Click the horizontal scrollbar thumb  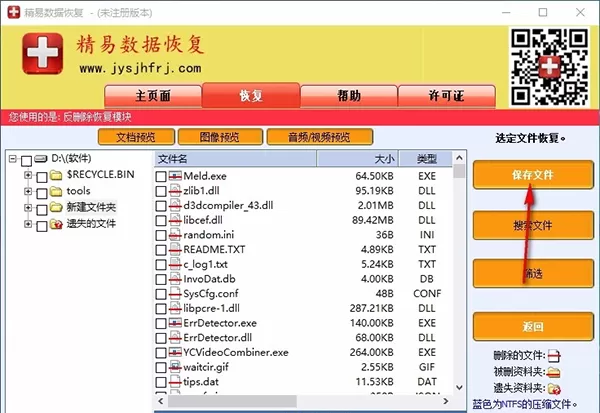coord(232,401)
